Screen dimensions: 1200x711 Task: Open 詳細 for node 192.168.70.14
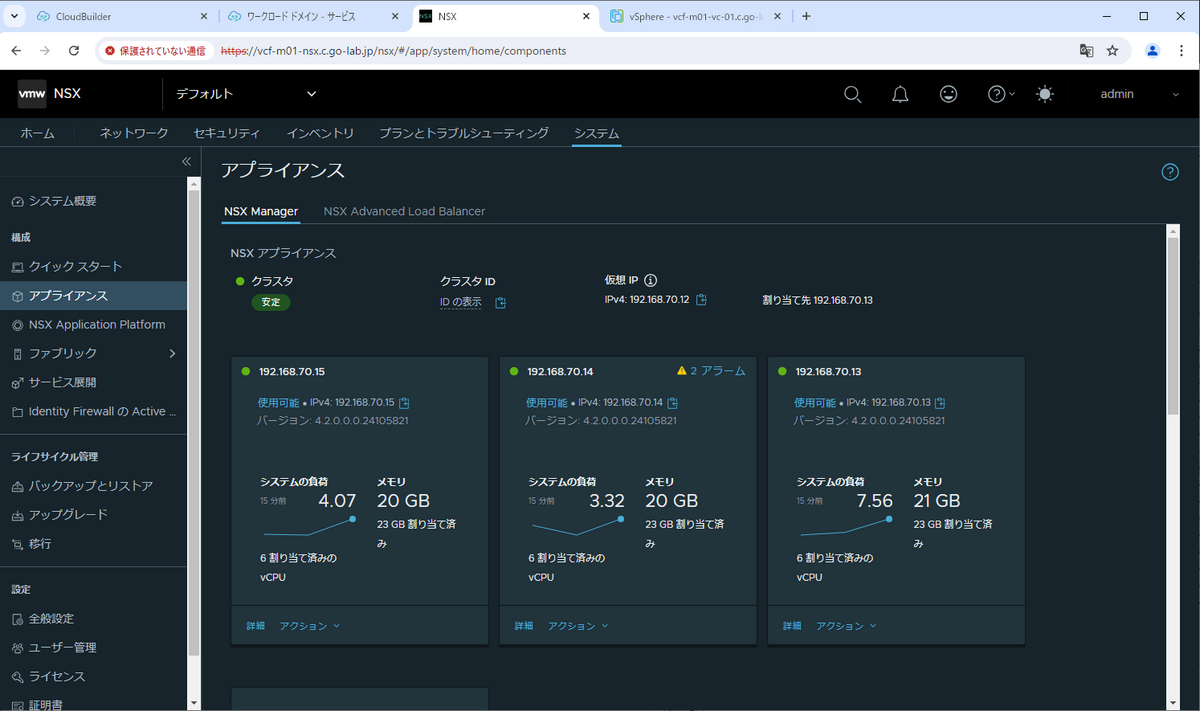point(524,626)
